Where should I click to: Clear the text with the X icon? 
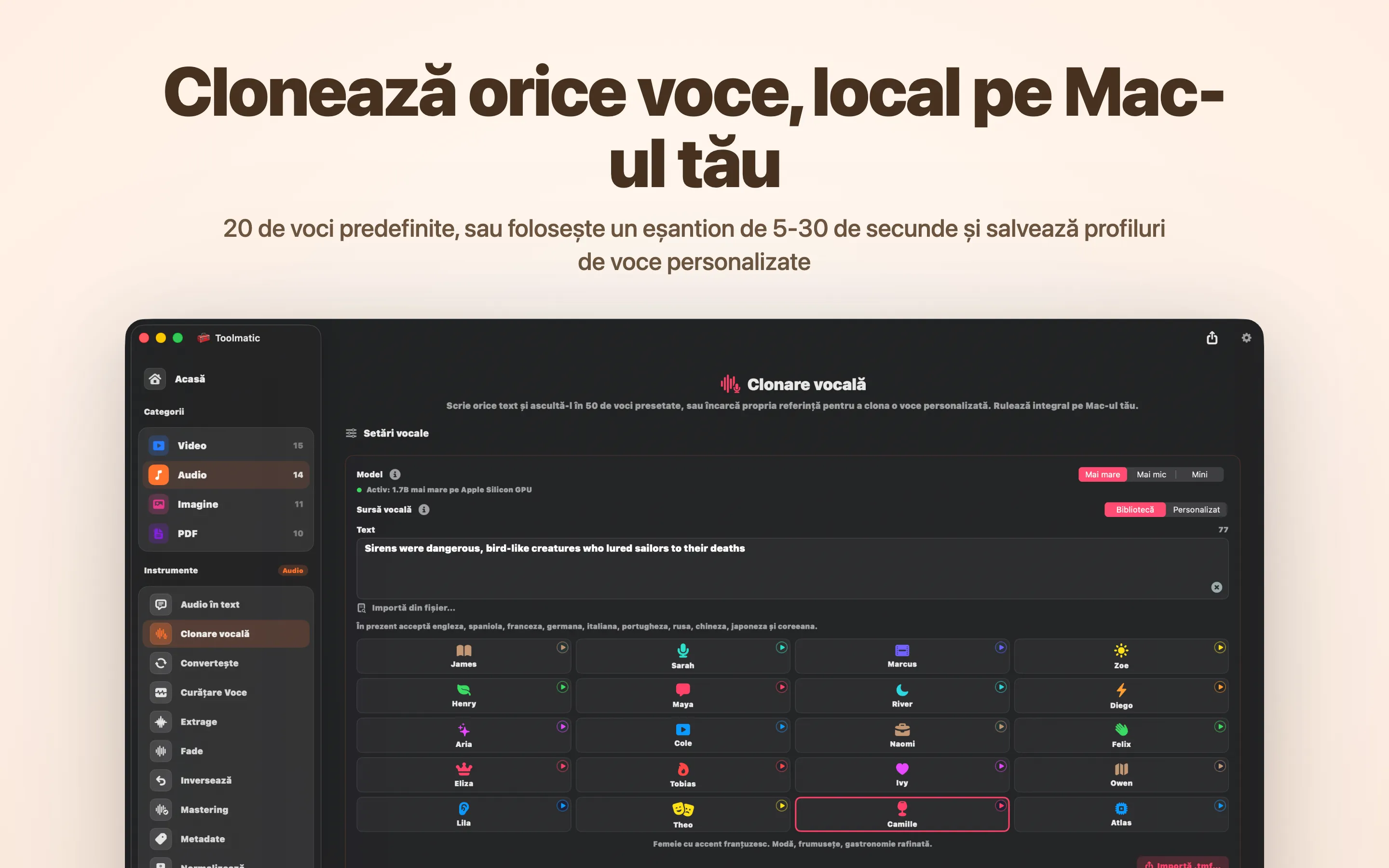pyautogui.click(x=1216, y=587)
